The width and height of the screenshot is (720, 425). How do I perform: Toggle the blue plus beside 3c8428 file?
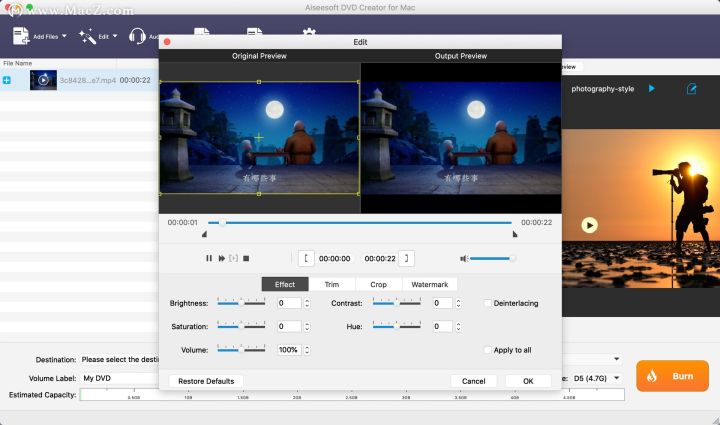[7, 80]
